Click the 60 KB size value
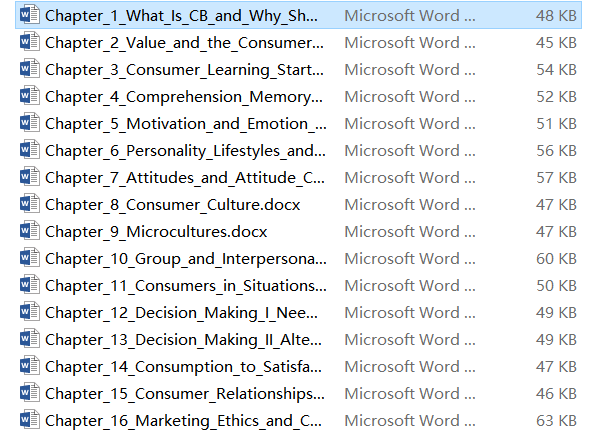Screen dimensions: 600x447 click(x=556, y=259)
